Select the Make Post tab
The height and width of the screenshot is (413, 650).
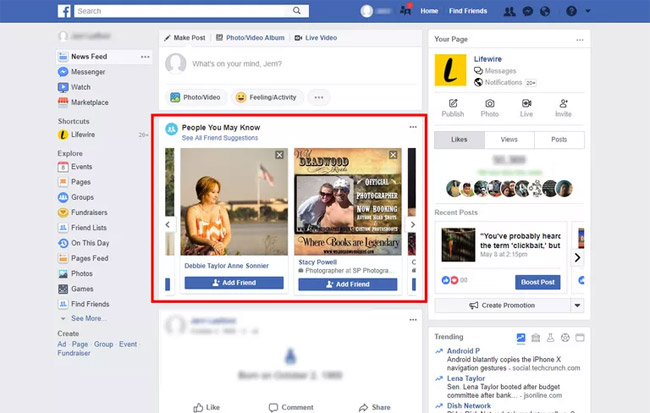[x=185, y=38]
